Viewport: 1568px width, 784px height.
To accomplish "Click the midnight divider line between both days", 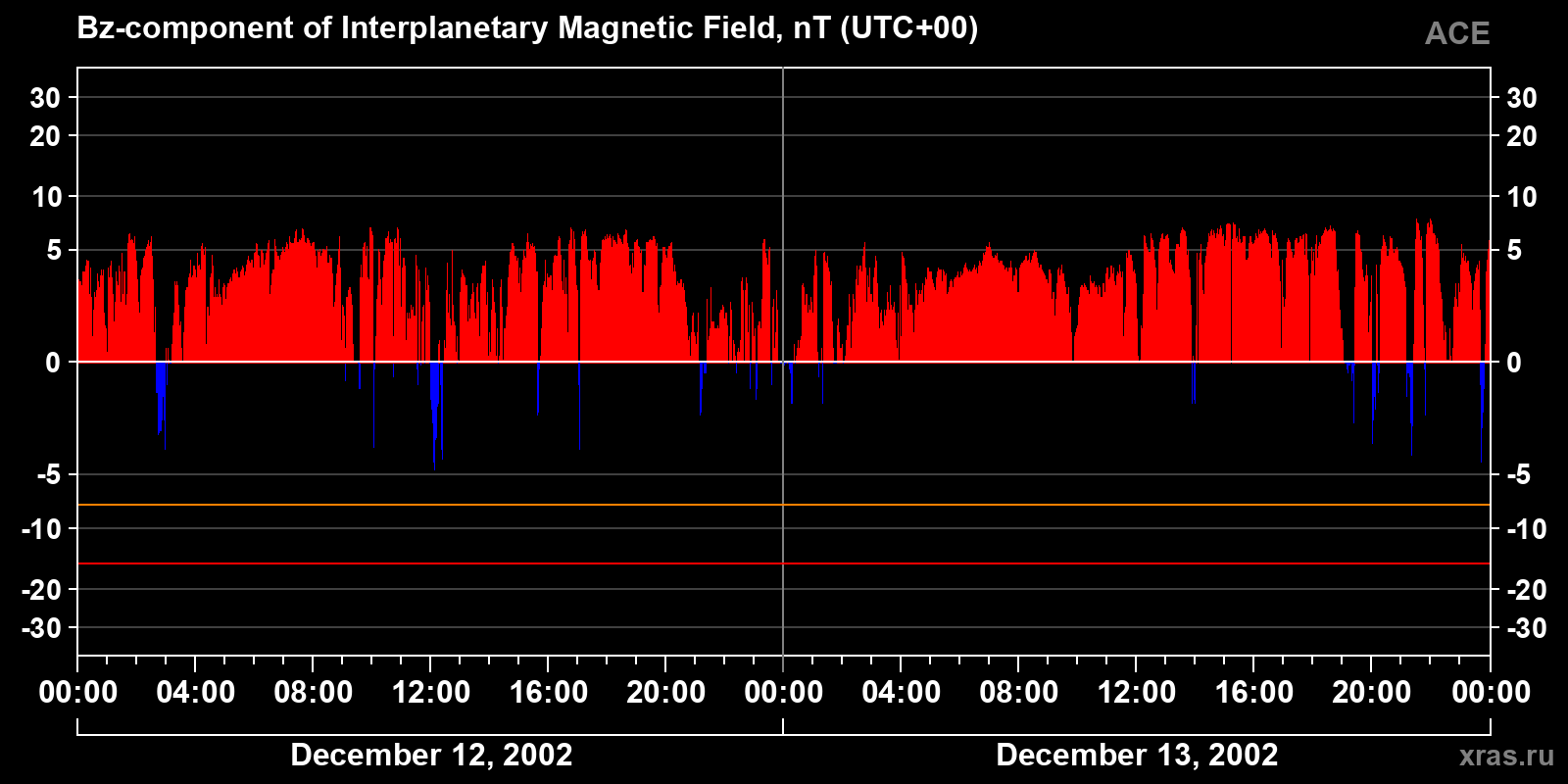I will pos(783,362).
